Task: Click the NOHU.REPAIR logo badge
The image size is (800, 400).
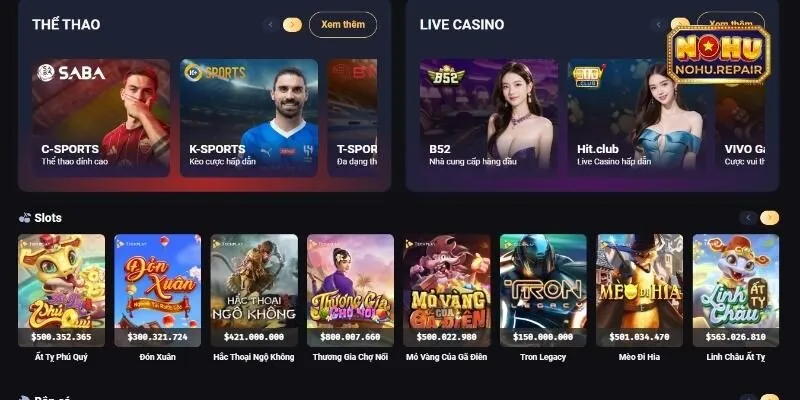Action: pos(718,55)
